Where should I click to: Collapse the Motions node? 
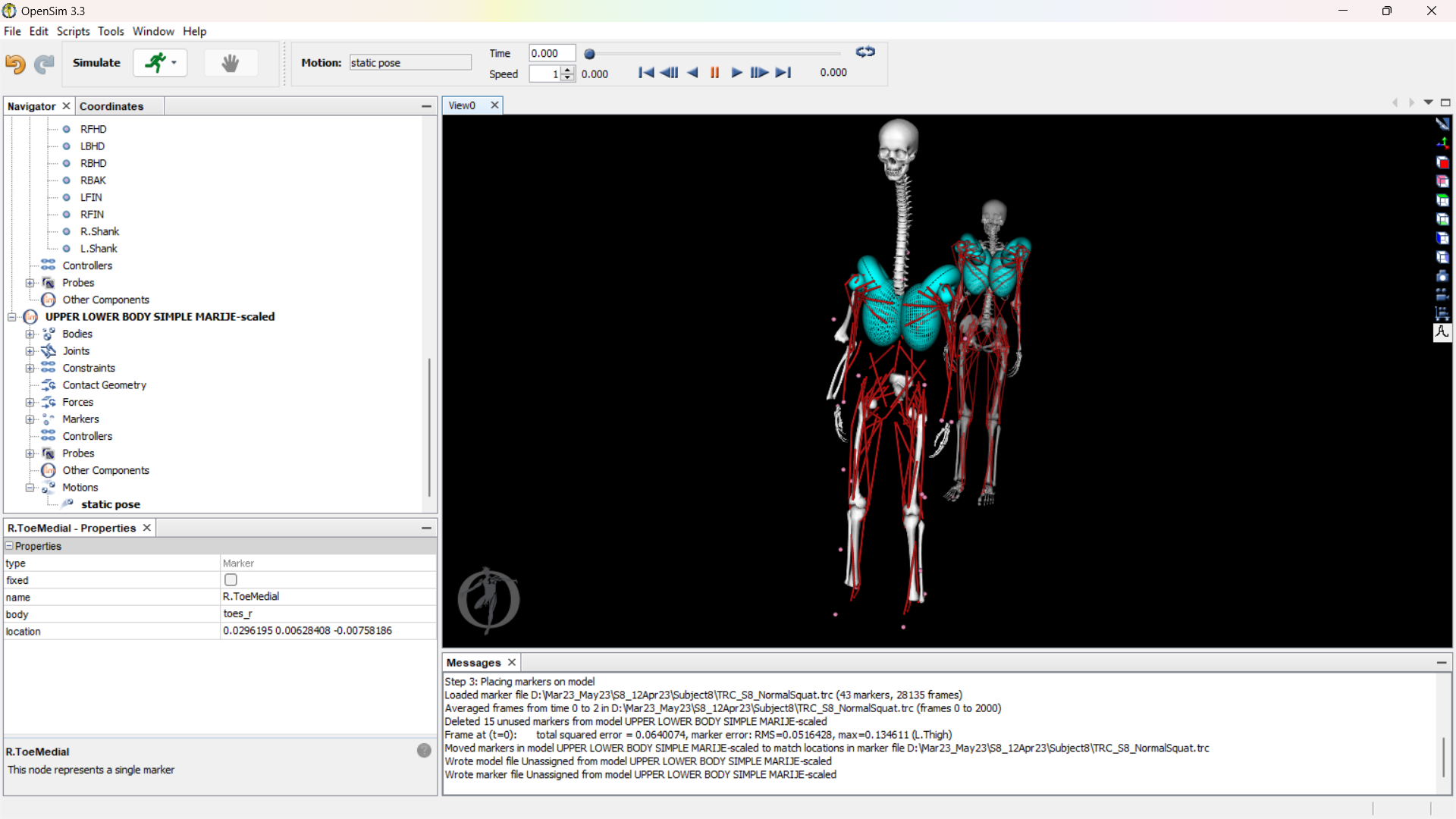(30, 488)
